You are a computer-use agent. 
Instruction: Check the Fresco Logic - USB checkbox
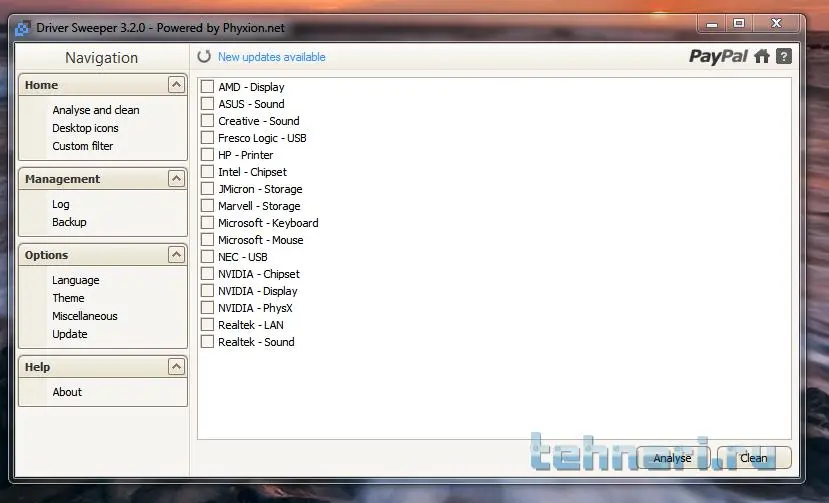207,138
